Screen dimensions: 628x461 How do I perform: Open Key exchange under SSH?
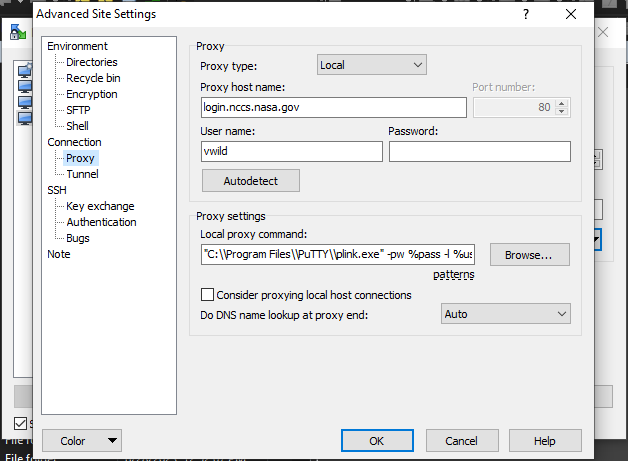[100, 206]
